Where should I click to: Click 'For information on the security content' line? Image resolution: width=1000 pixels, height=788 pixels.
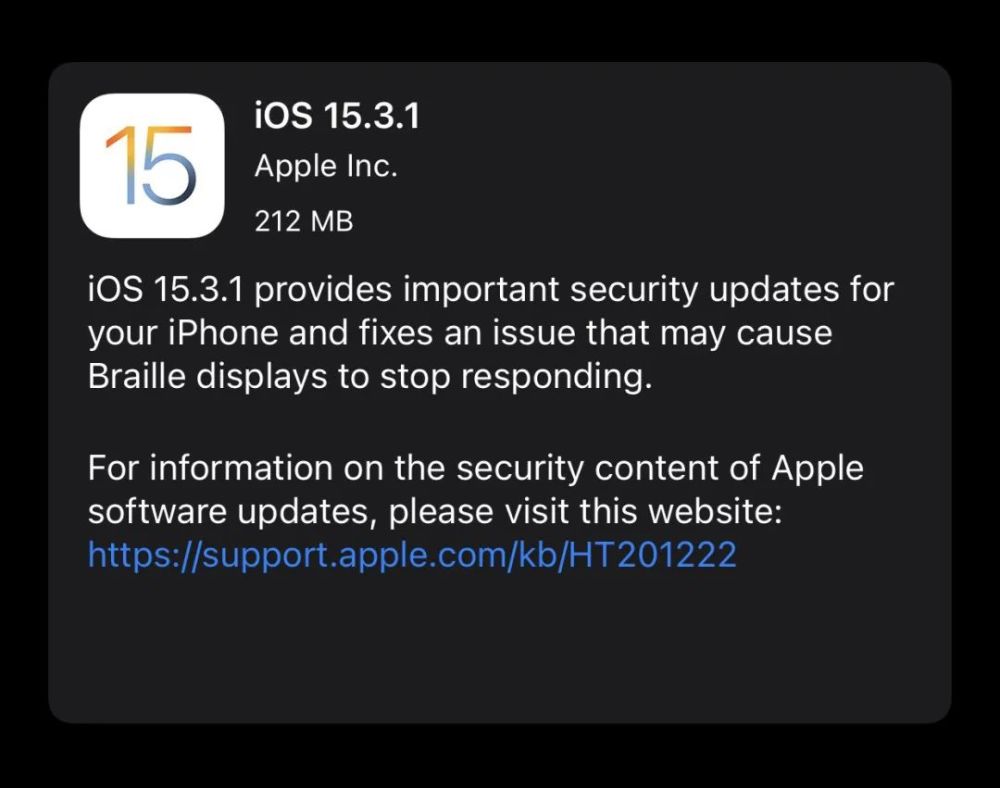423,467
